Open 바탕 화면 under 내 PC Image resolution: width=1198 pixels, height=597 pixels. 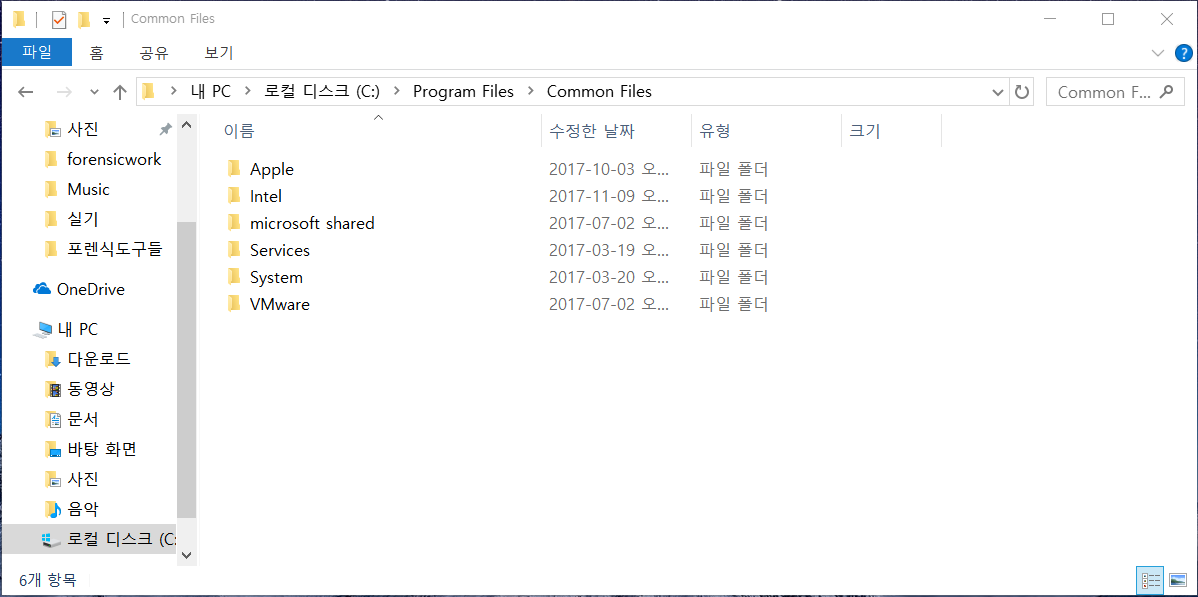point(102,449)
